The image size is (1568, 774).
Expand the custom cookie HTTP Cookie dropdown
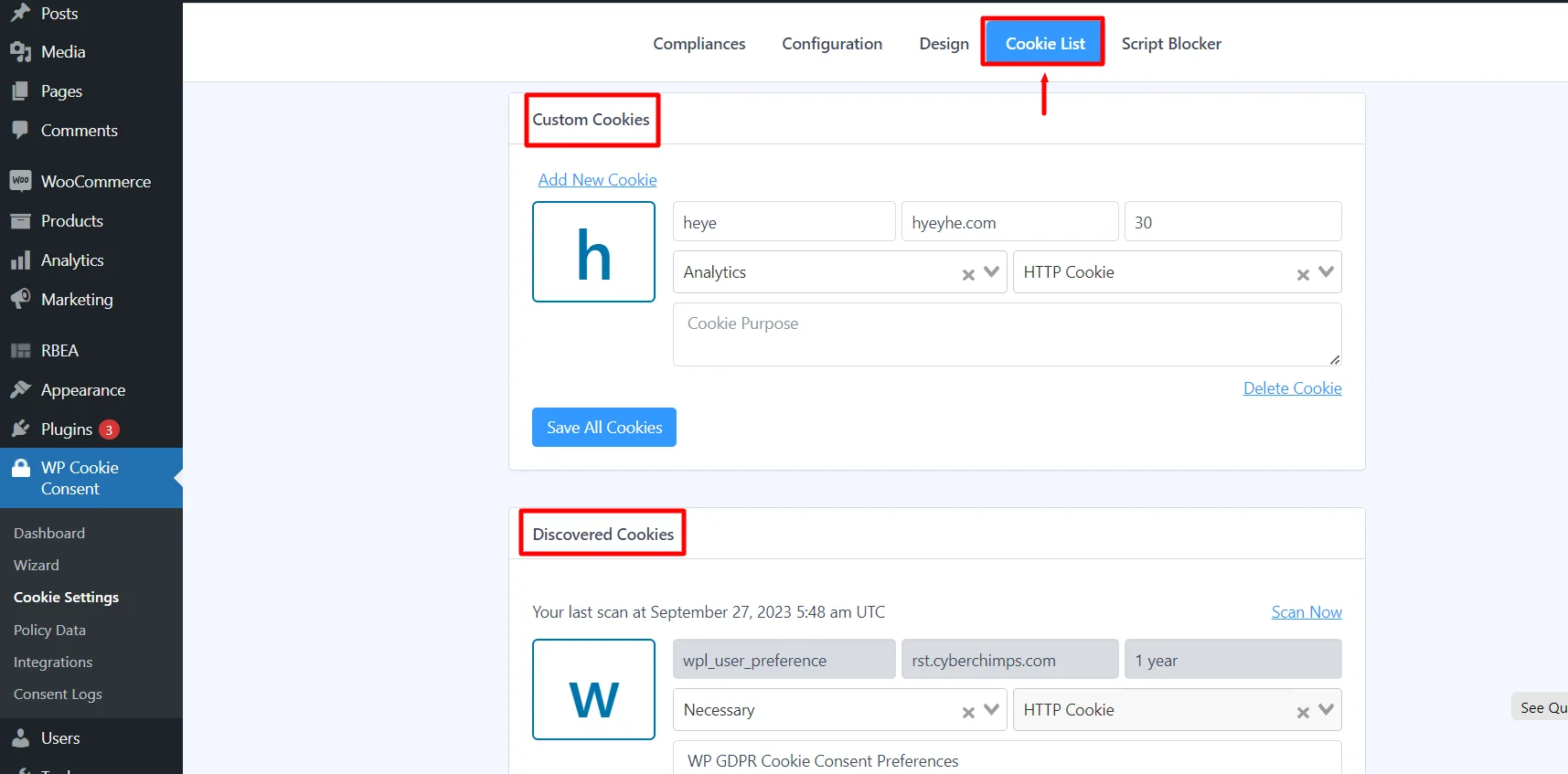pyautogui.click(x=1326, y=272)
